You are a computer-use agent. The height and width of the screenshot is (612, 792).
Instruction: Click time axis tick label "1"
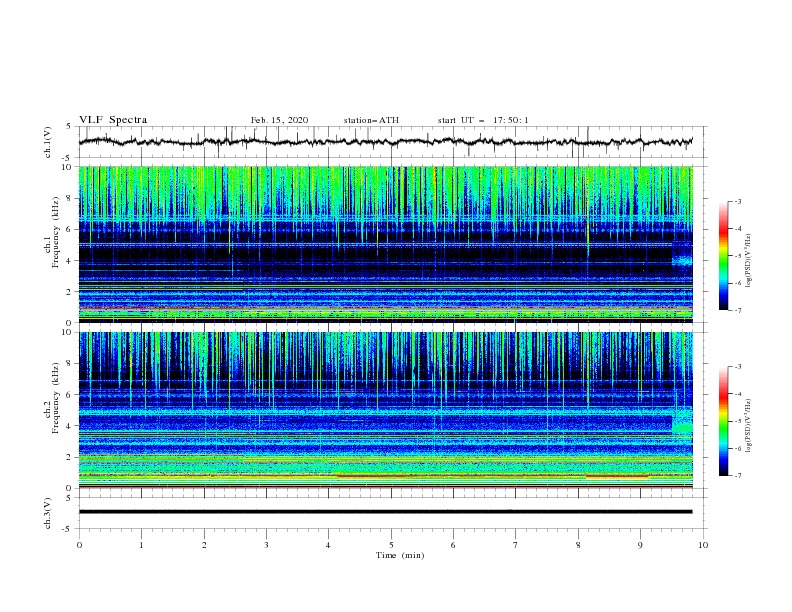pyautogui.click(x=141, y=545)
